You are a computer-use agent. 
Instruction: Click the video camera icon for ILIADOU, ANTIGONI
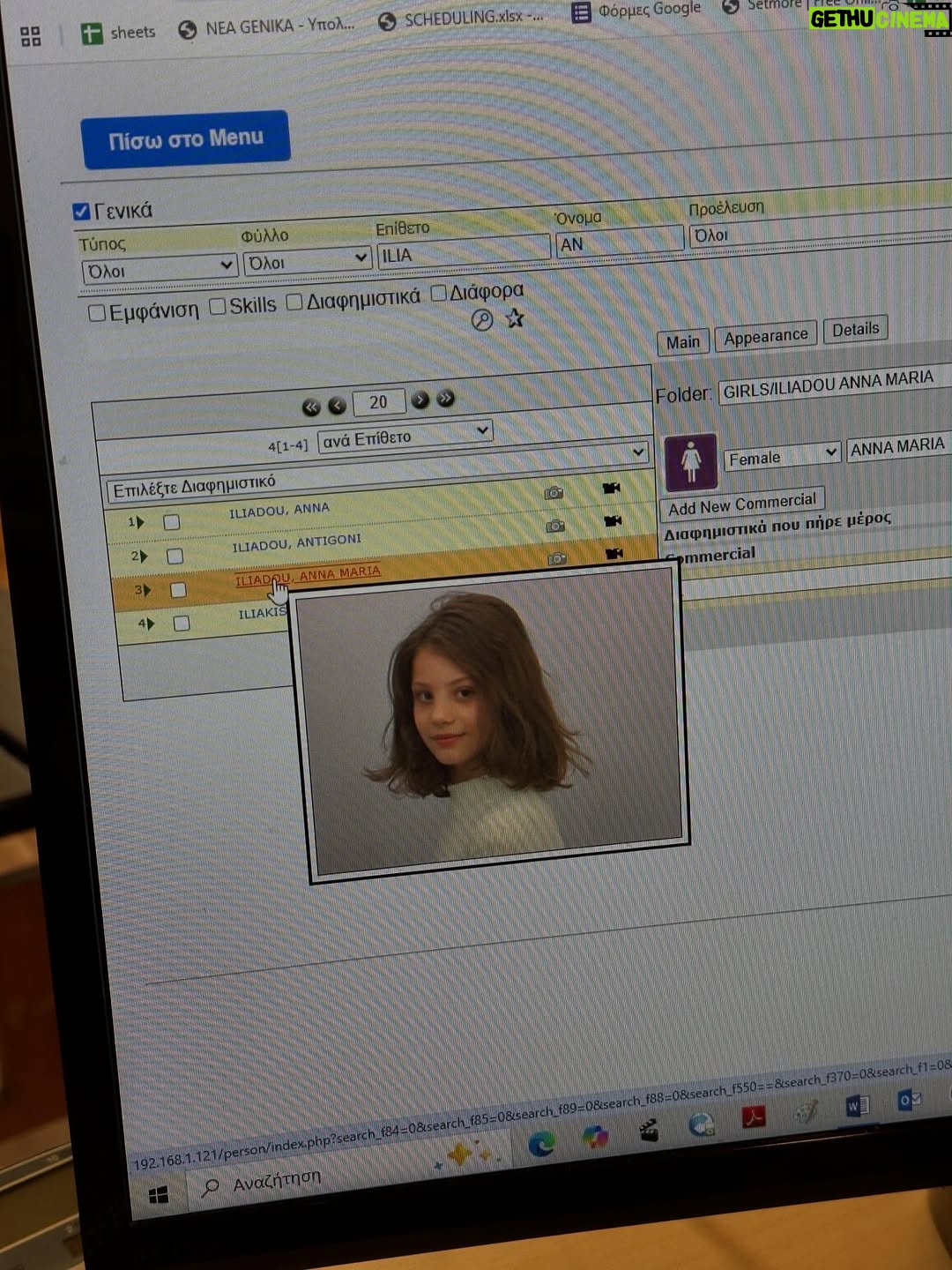point(613,521)
